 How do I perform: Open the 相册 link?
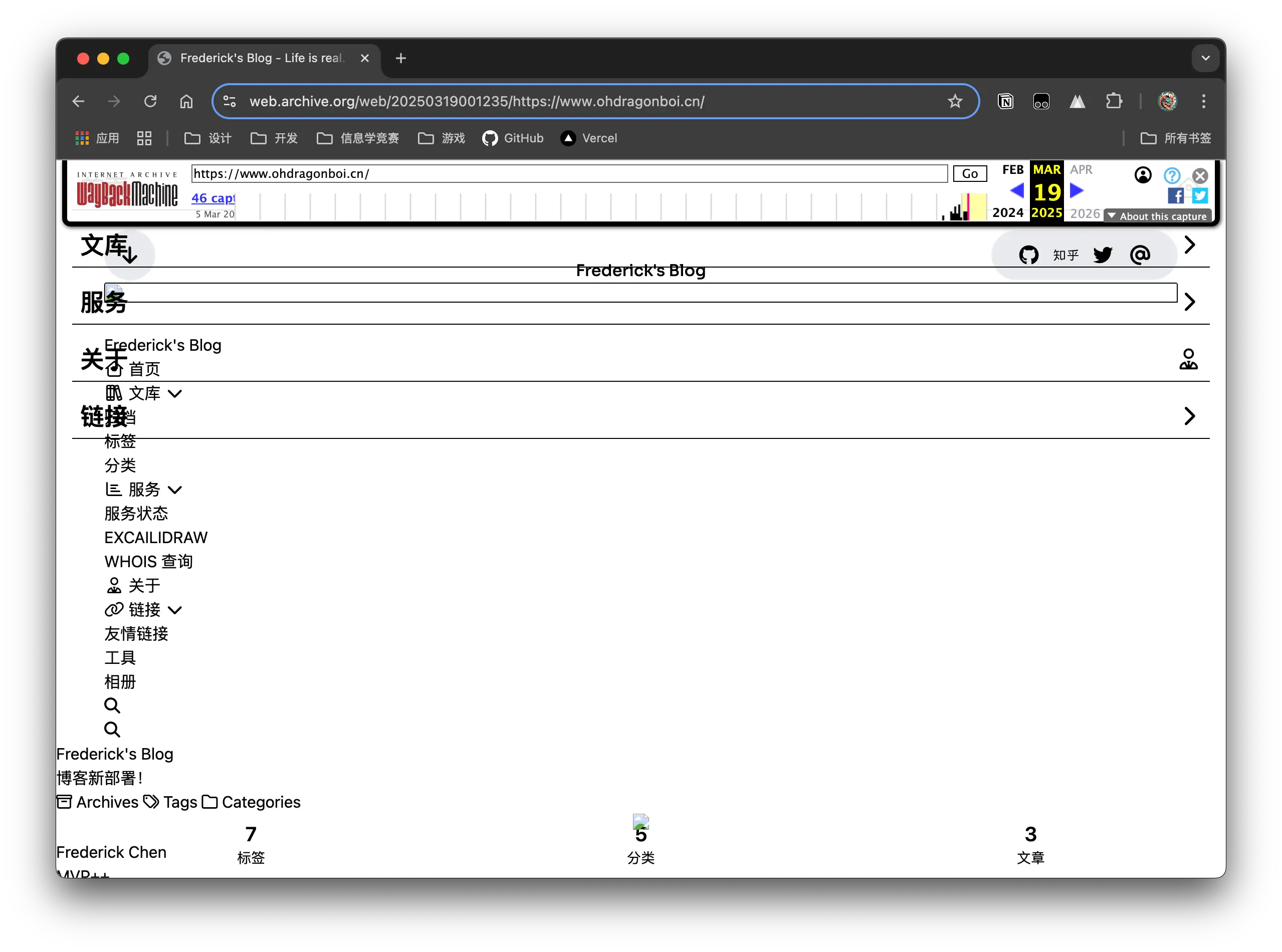tap(120, 682)
